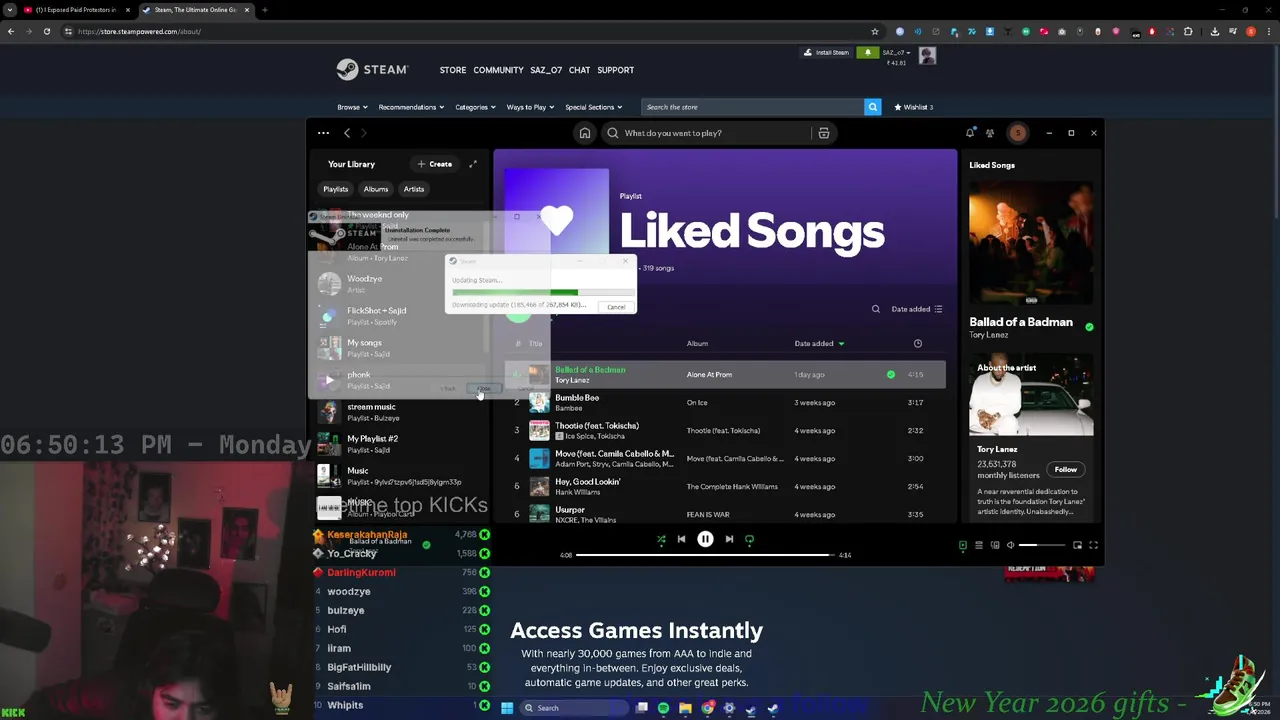Open Spotify three-dots main menu
This screenshot has width=1280, height=720.
pos(323,133)
